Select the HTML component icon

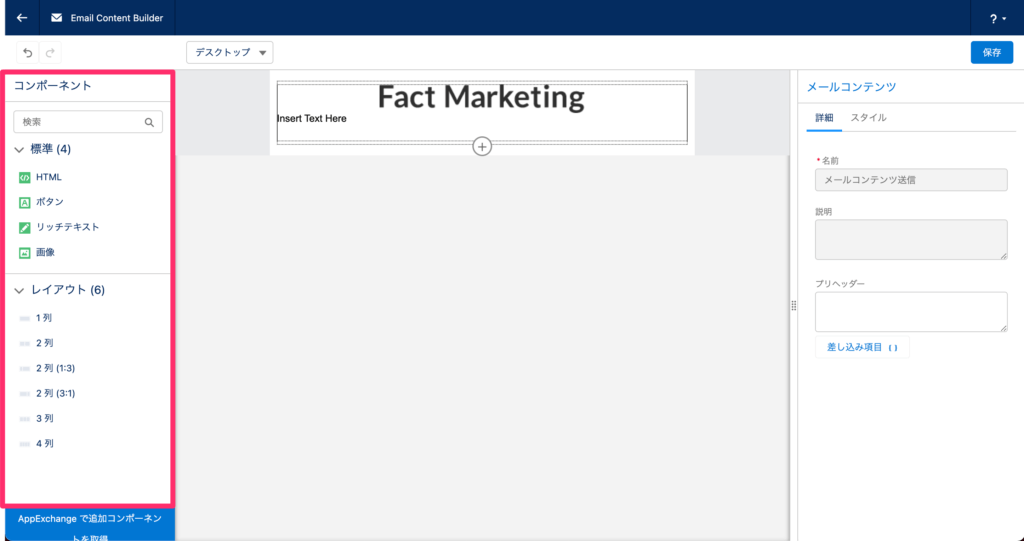[x=25, y=177]
